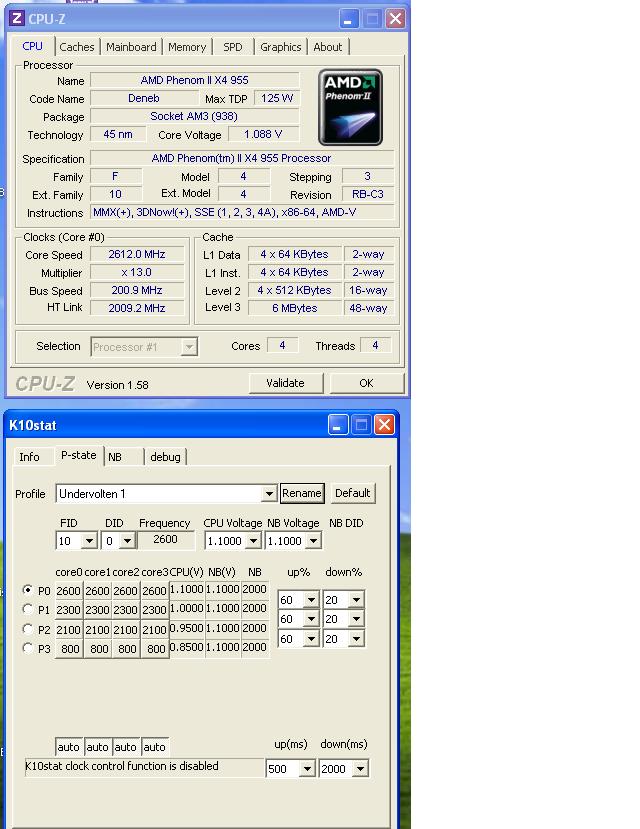Open the disabled Processor #1 selection dropdown

144,347
